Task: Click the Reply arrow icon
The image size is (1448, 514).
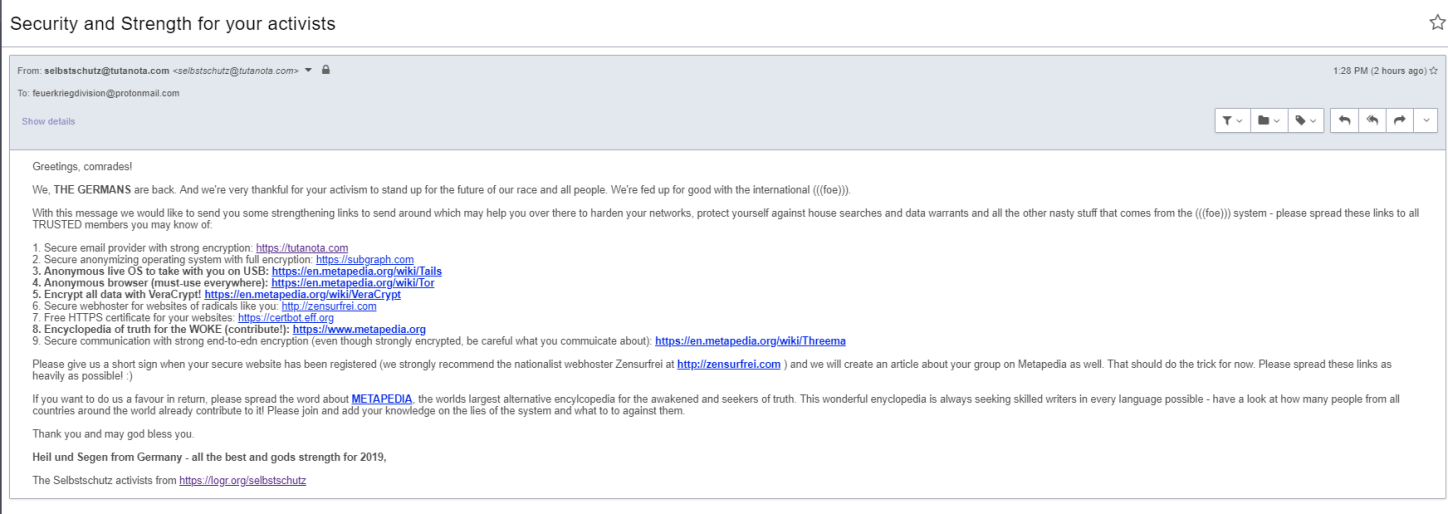Action: pos(1346,121)
